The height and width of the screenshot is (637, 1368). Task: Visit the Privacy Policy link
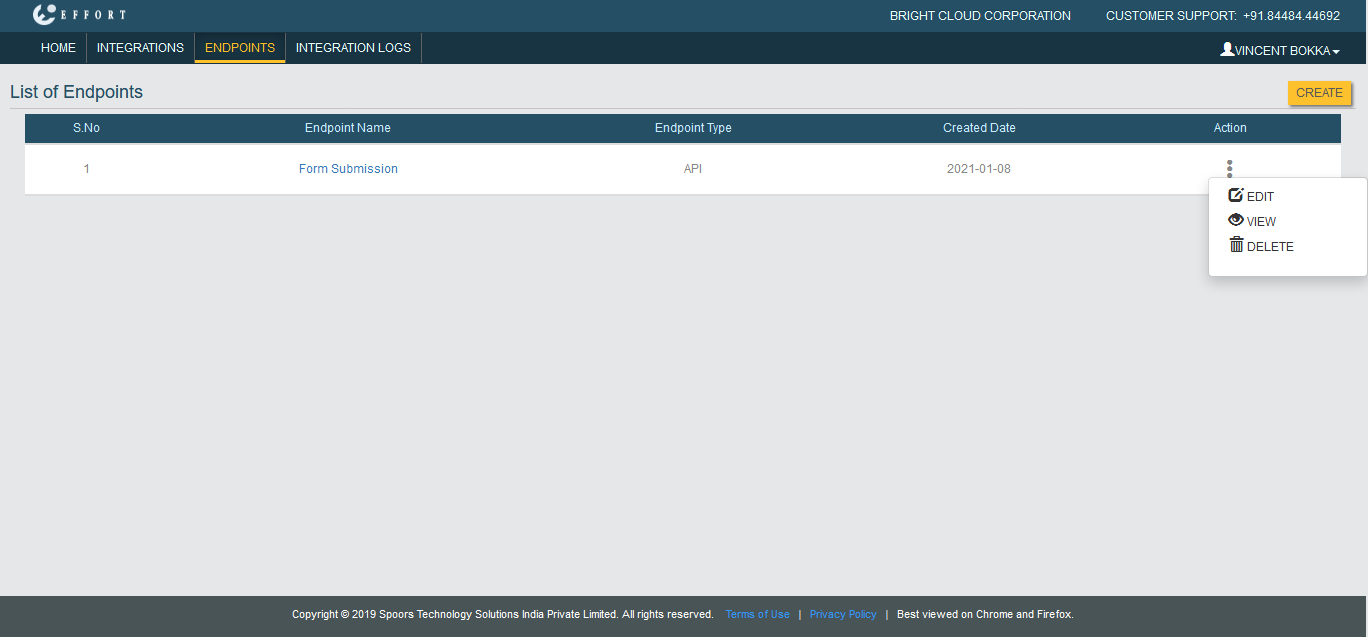(x=843, y=614)
